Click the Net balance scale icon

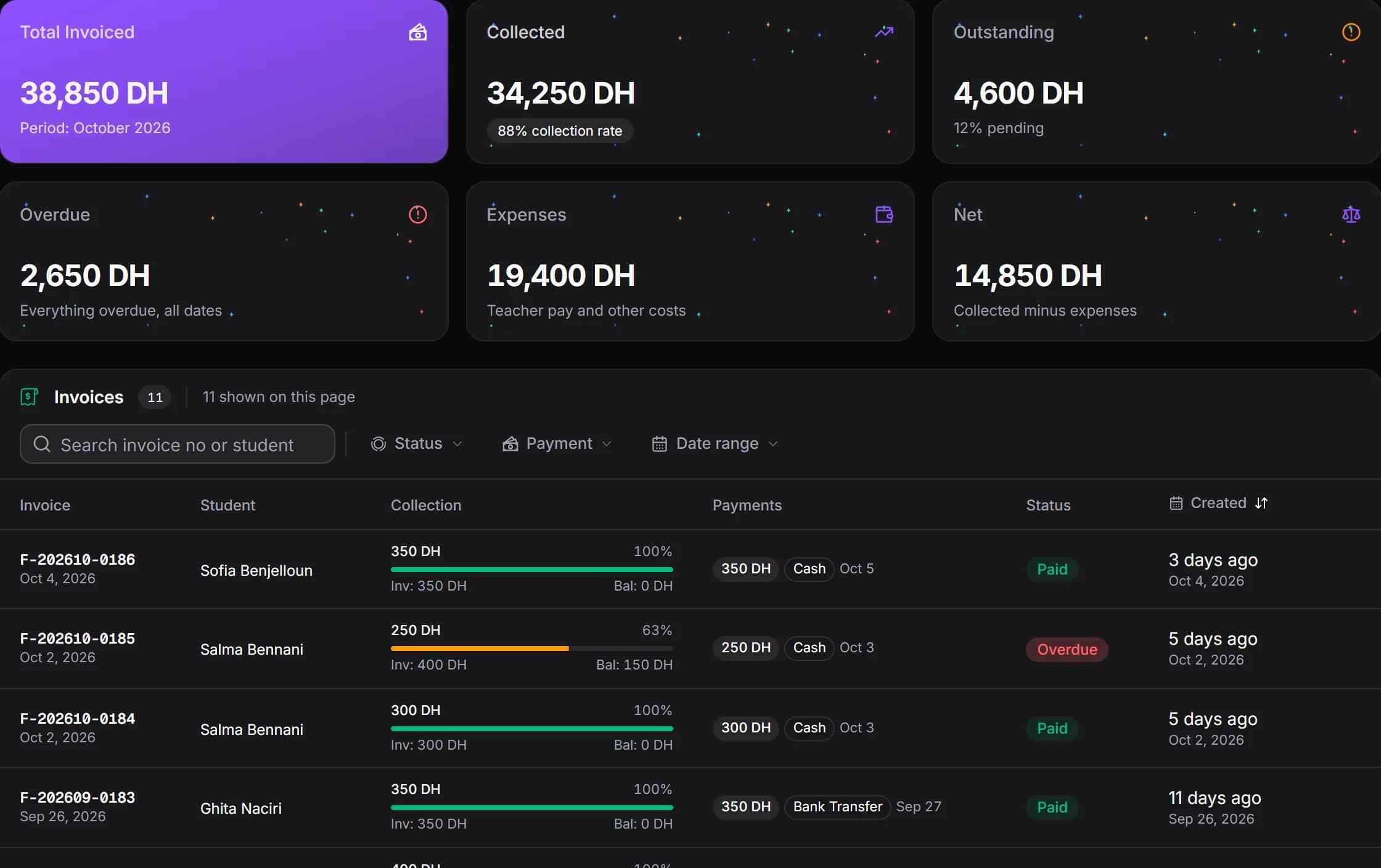pos(1351,215)
